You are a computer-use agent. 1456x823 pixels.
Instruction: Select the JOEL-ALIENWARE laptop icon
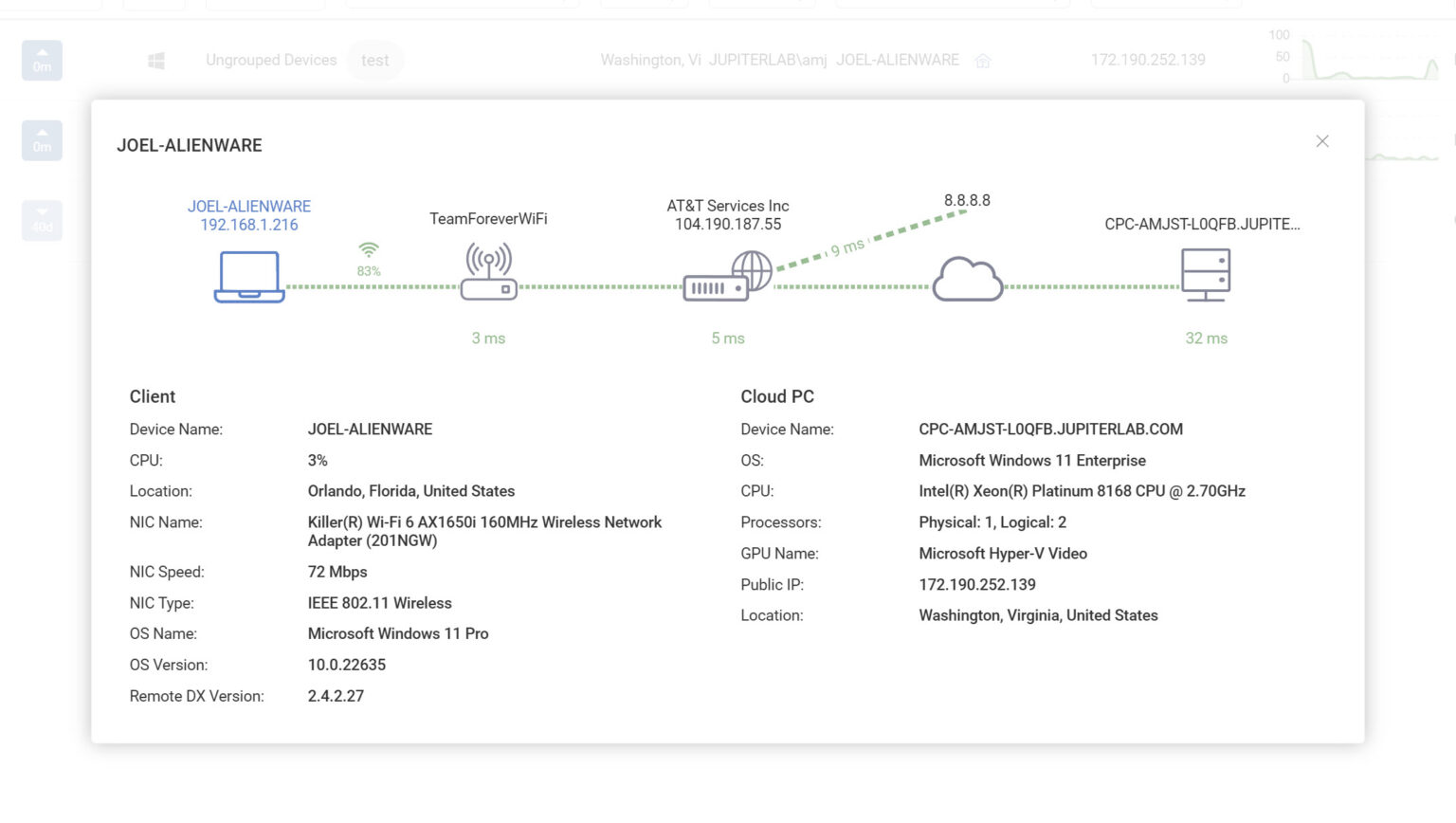249,278
